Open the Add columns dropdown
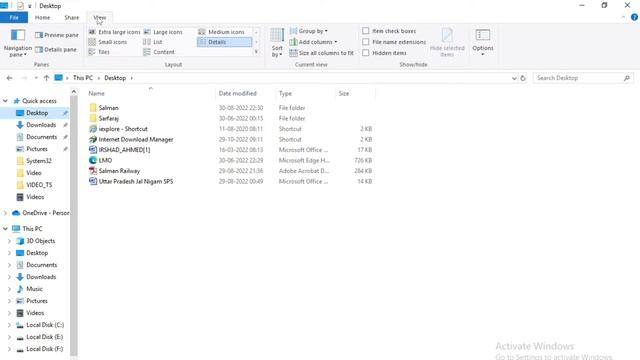Screen dimensions: 640x360 point(313,42)
